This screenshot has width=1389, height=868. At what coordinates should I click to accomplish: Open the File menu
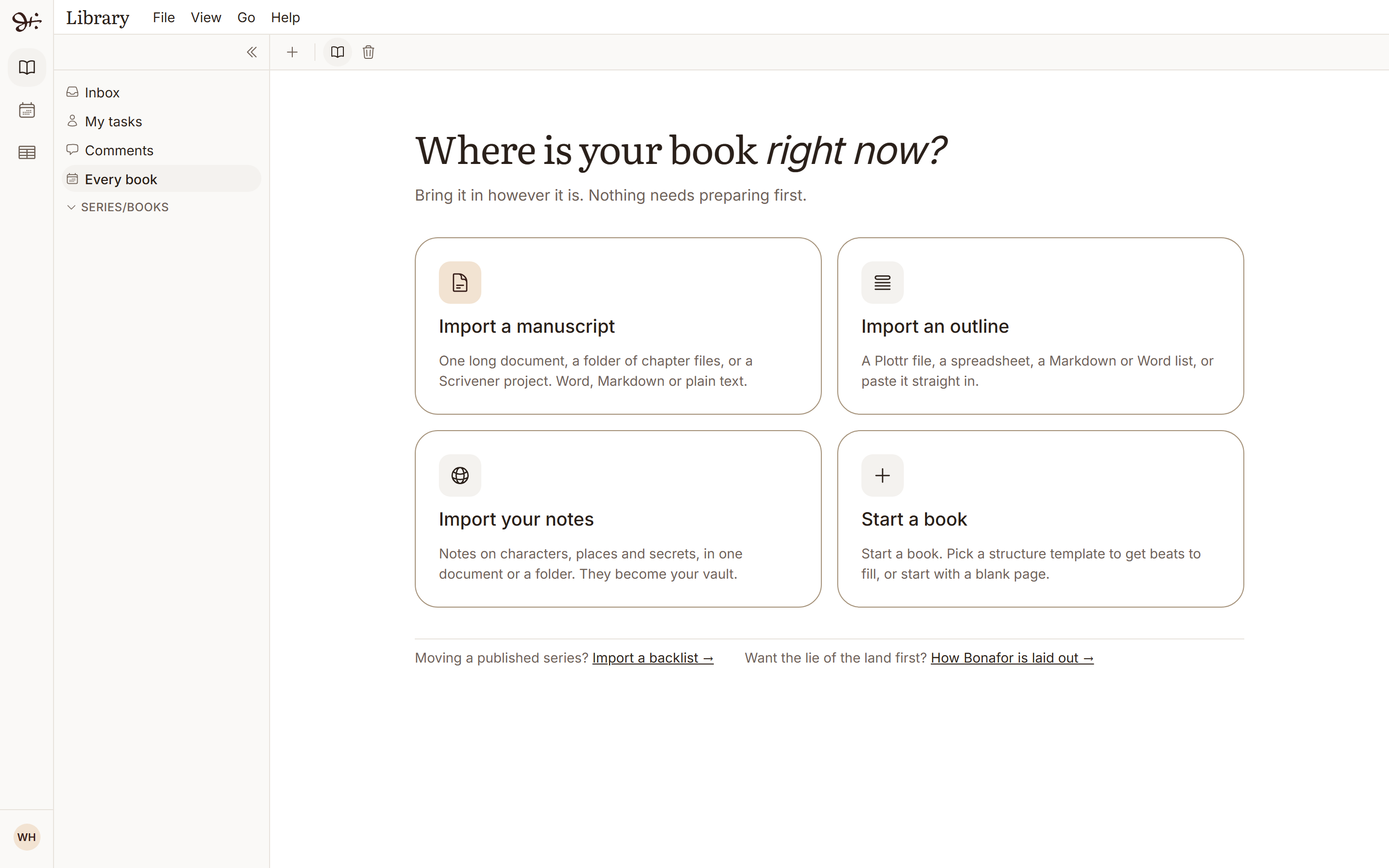coord(163,18)
